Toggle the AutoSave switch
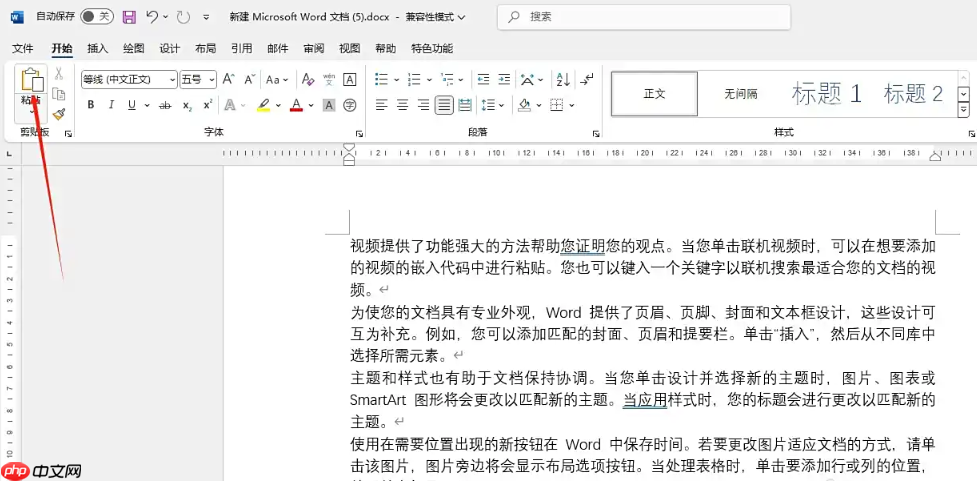Viewport: 977px width, 481px height. (x=97, y=17)
